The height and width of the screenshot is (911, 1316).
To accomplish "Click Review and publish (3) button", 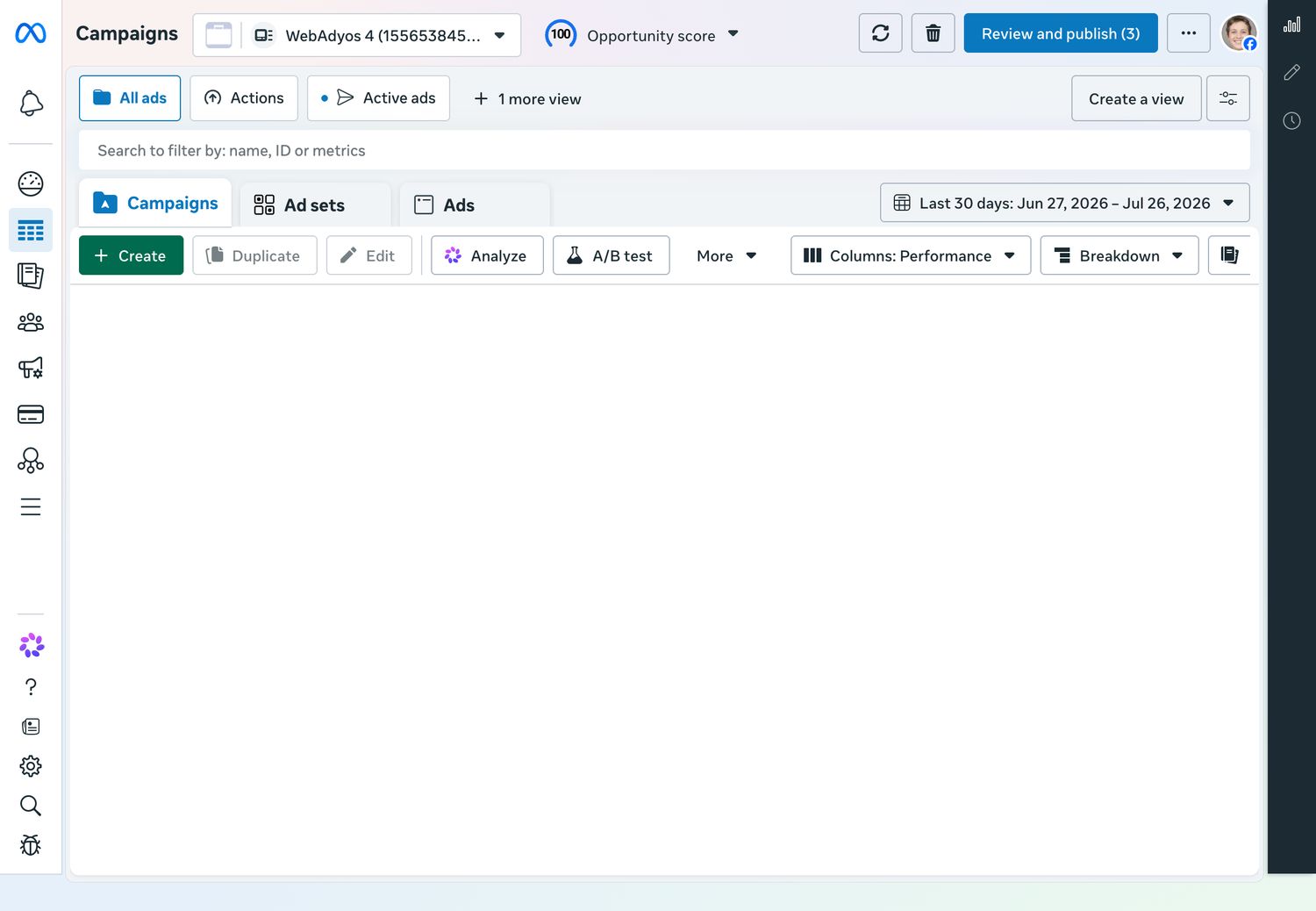I will click(1061, 33).
